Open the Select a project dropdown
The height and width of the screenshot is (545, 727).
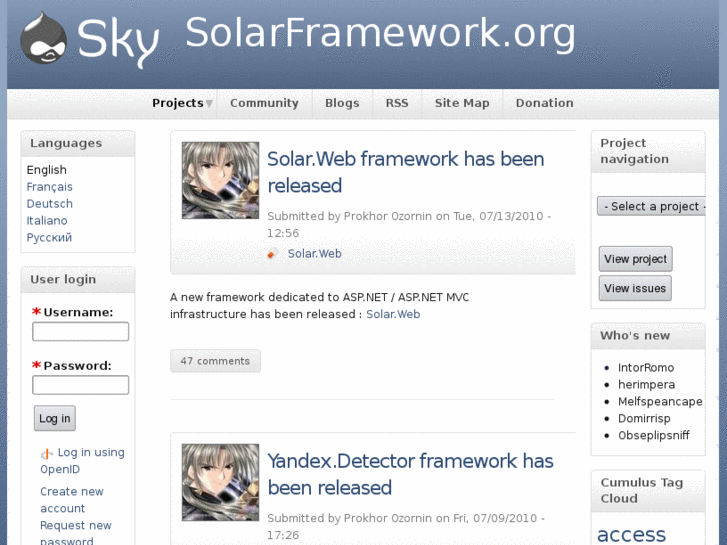(x=651, y=206)
